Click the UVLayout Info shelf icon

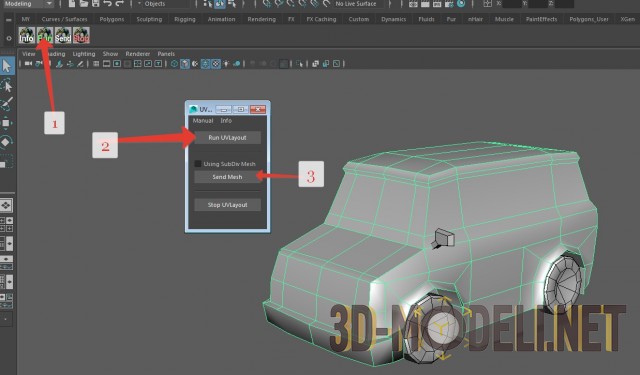click(27, 36)
